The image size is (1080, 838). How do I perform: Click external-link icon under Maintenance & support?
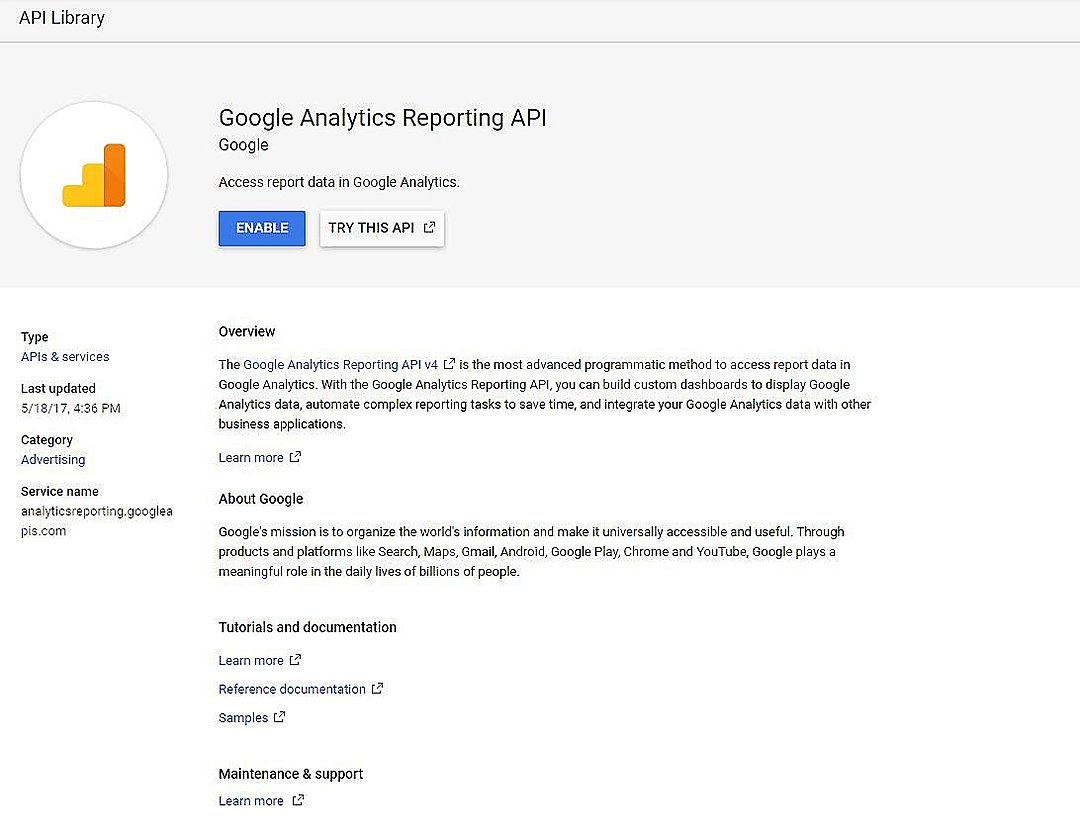pyautogui.click(x=297, y=800)
